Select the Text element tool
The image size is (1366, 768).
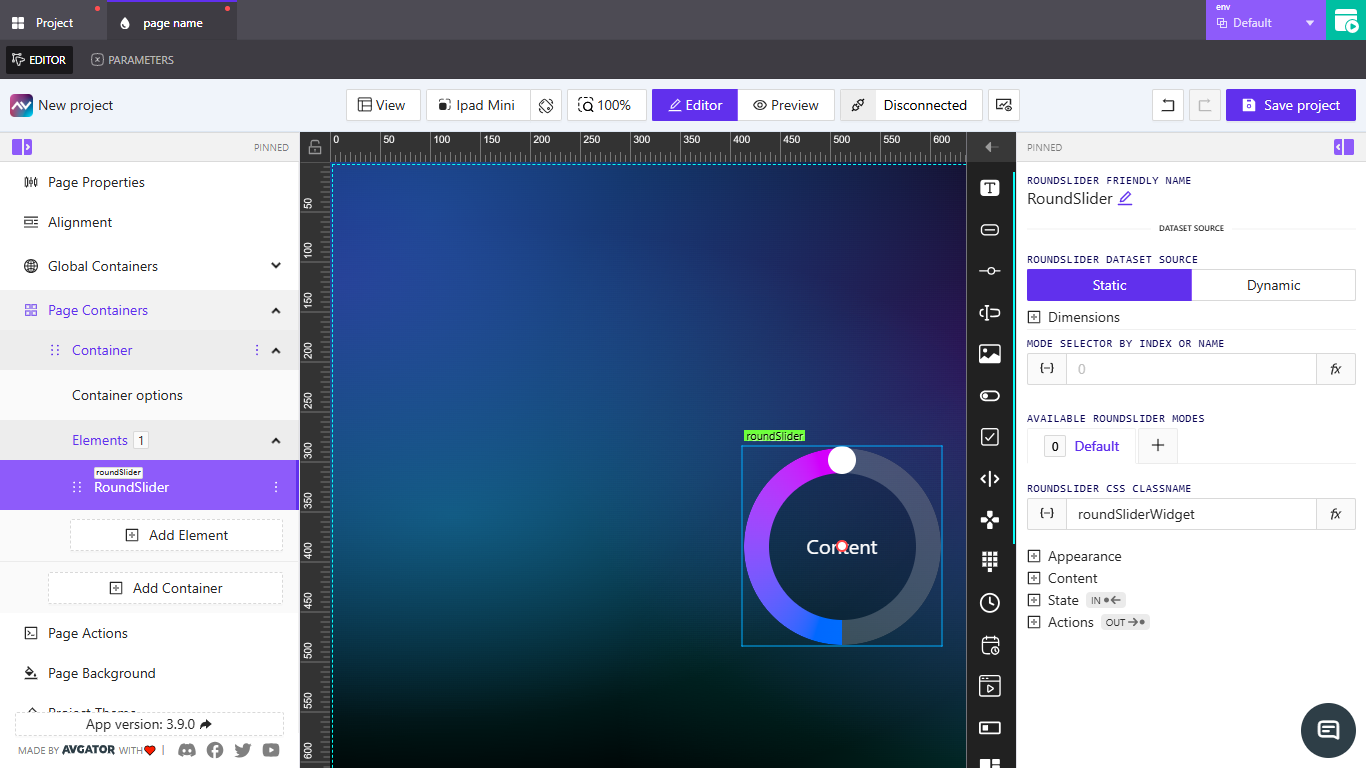click(x=990, y=187)
